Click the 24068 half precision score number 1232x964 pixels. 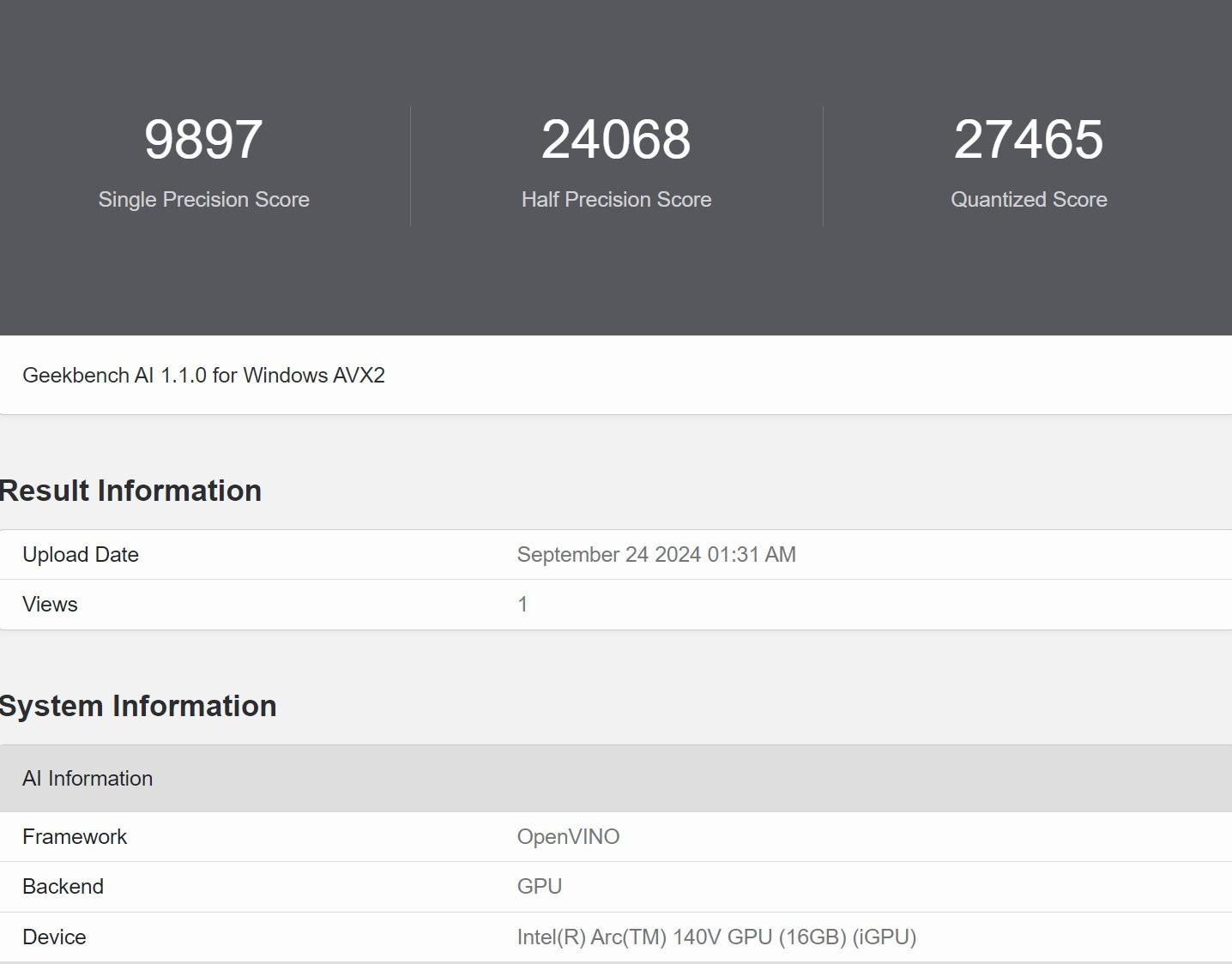tap(616, 139)
